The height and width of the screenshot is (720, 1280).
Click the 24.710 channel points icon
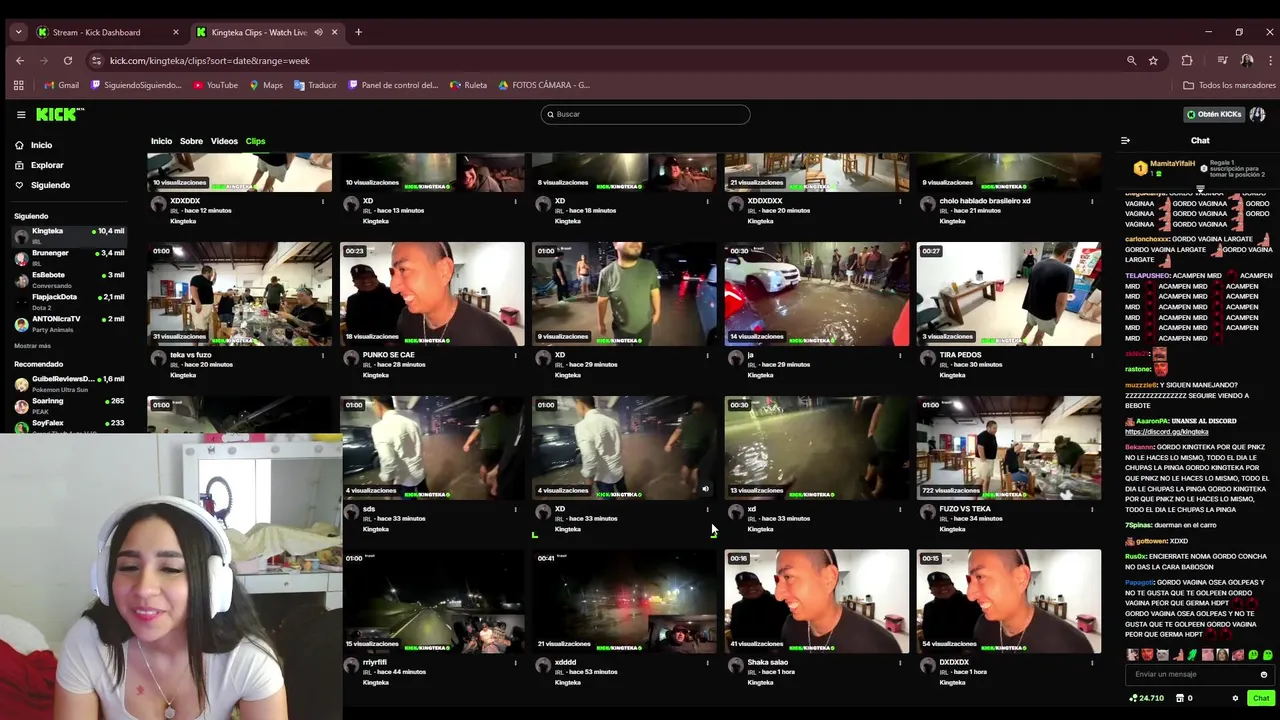[1133, 698]
